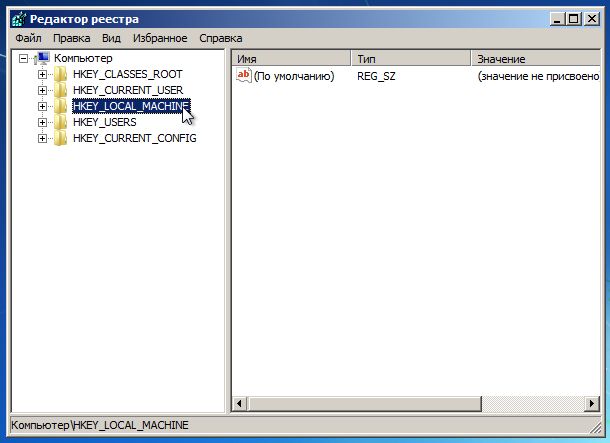The height and width of the screenshot is (443, 610).
Task: Click right arrow of horizontal scrollbar
Action: coord(591,405)
